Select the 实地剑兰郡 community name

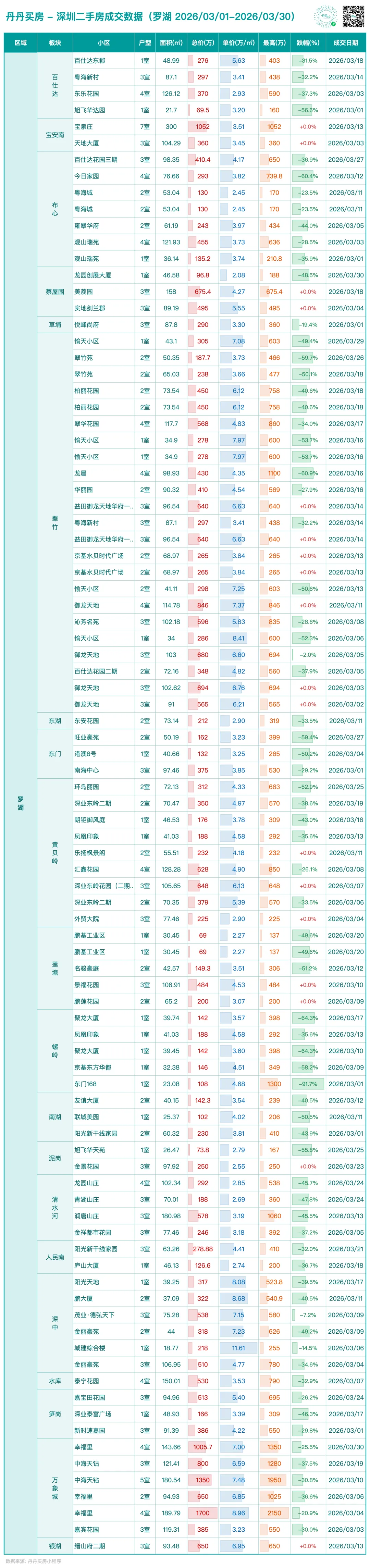pyautogui.click(x=89, y=308)
